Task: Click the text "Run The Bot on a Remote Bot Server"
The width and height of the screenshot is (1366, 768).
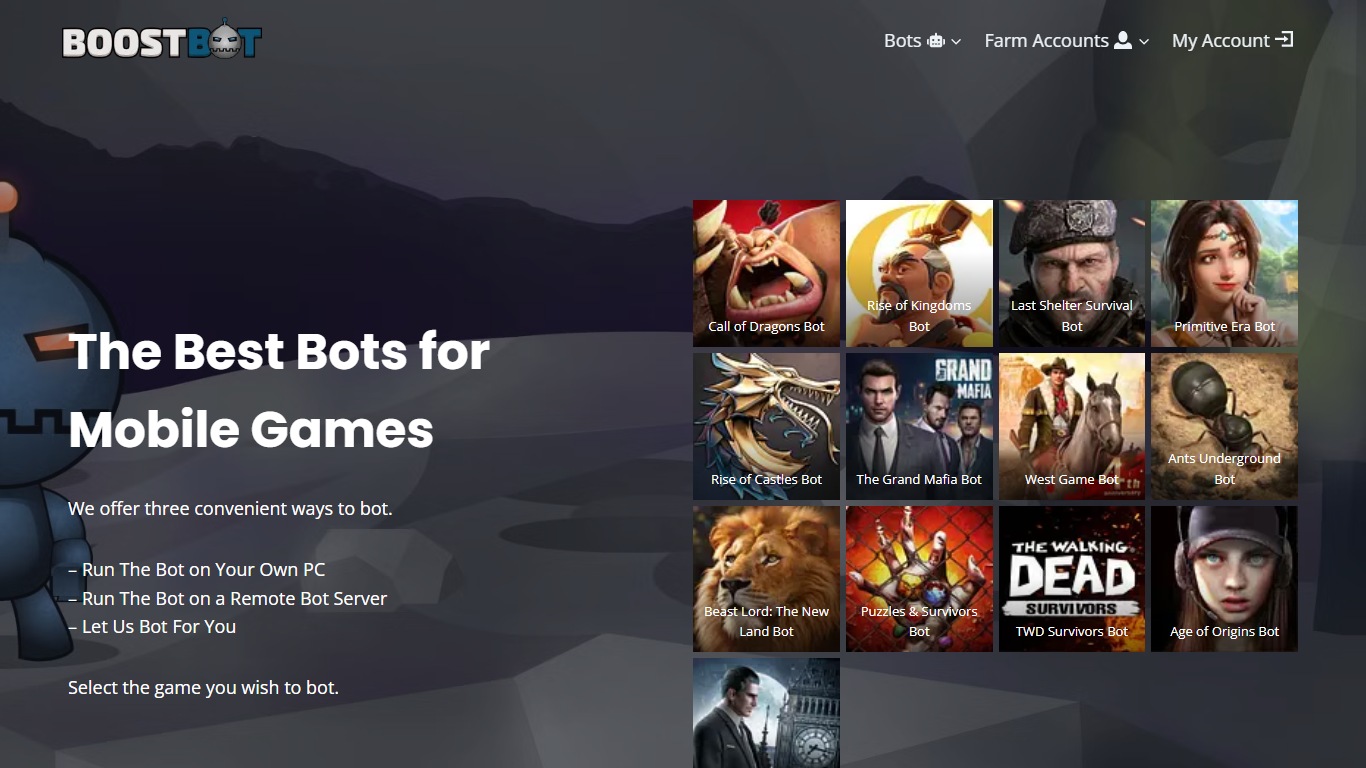Action: tap(234, 599)
